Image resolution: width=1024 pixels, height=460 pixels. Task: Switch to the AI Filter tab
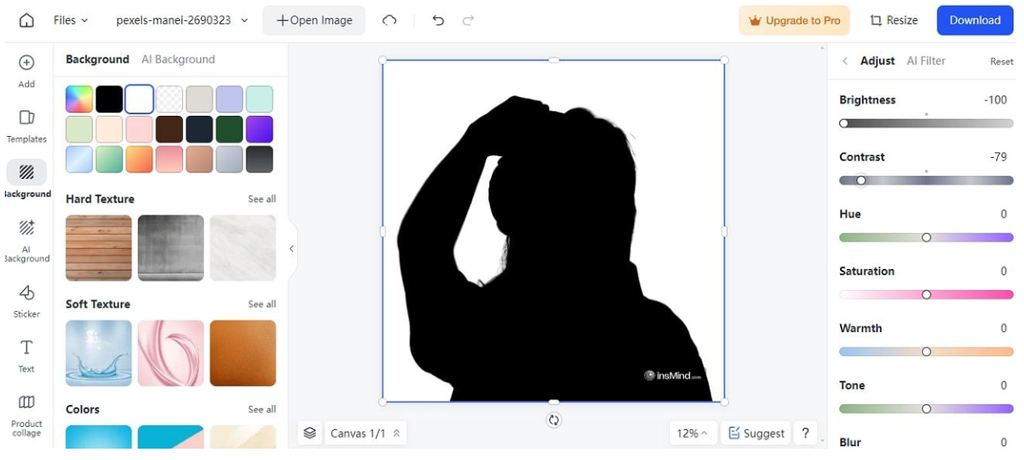pos(926,61)
